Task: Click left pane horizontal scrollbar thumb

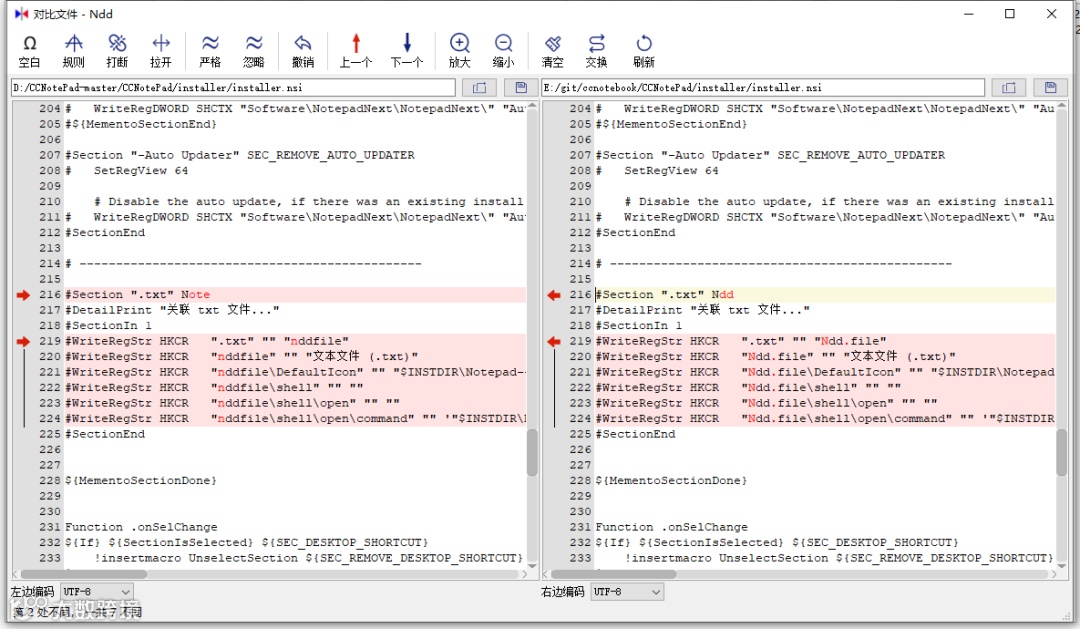Action: [x=83, y=574]
